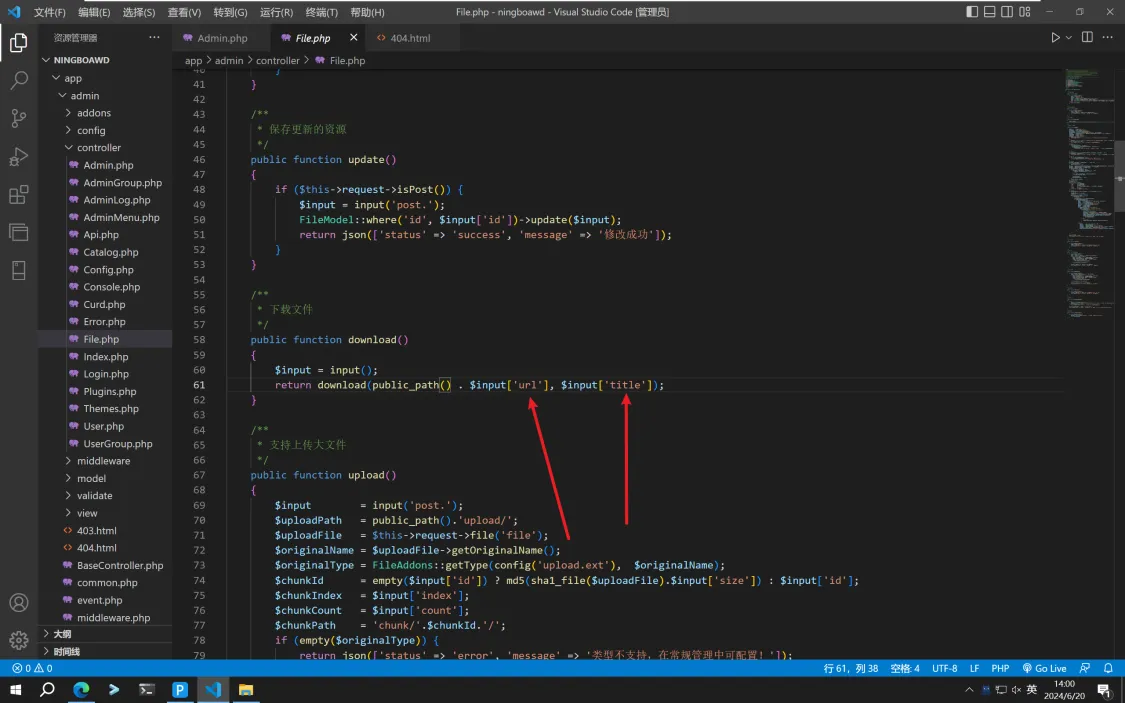
Task: Open the Search view in the activity bar
Action: 19,80
